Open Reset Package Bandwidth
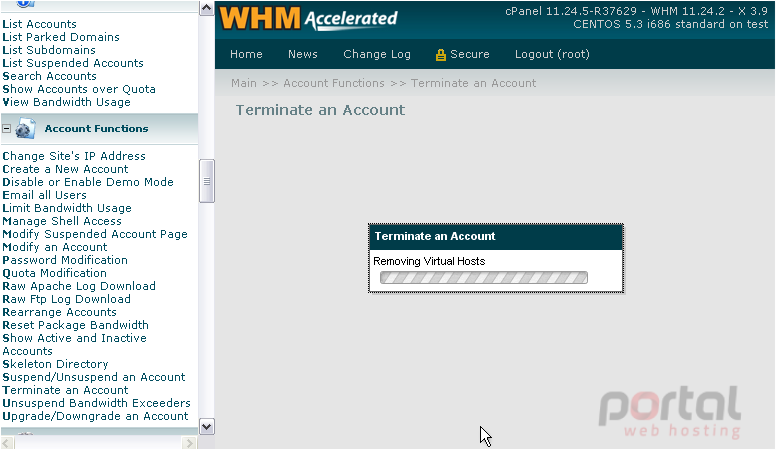Viewport: 776px width, 450px height. 76,325
